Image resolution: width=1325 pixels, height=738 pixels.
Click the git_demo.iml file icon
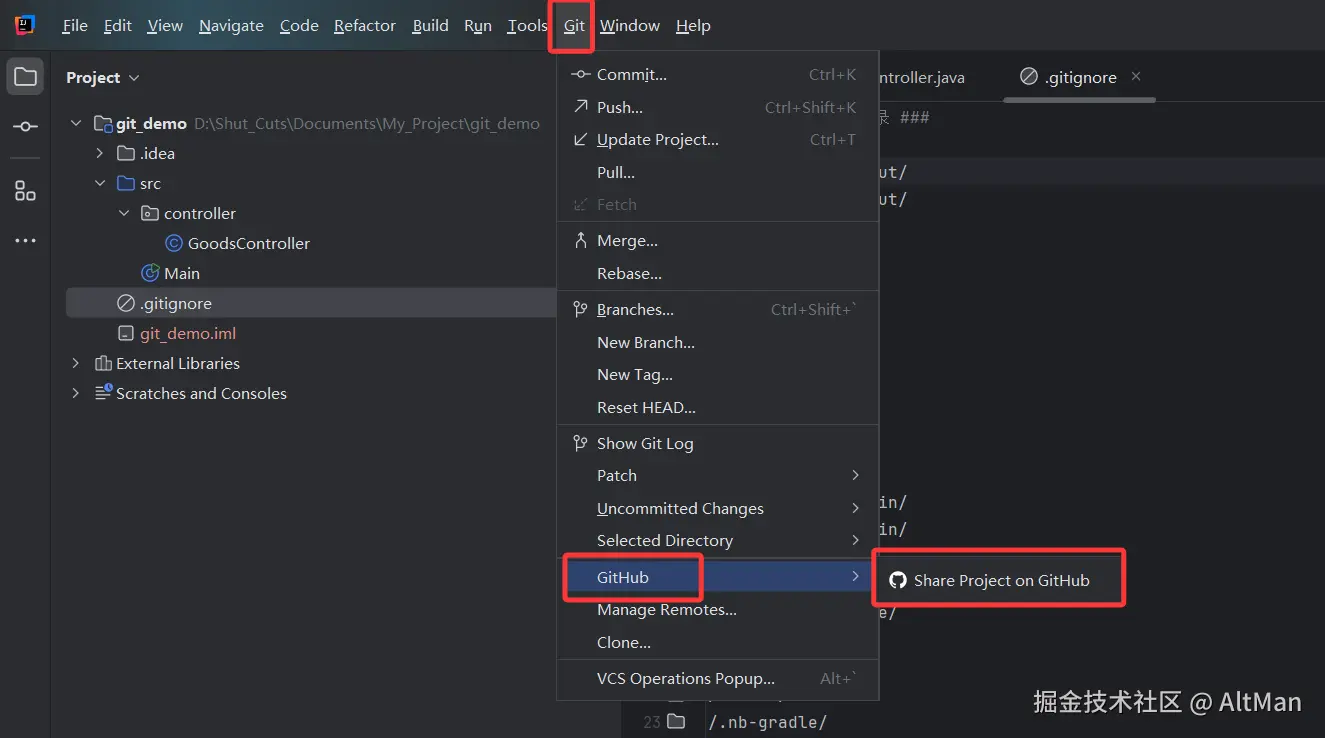click(126, 333)
